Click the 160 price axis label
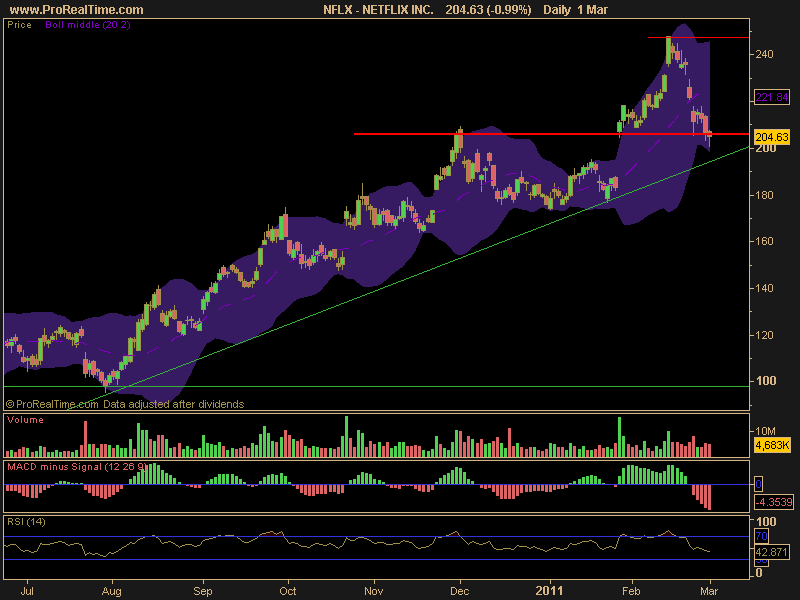The image size is (800, 600). coord(765,241)
